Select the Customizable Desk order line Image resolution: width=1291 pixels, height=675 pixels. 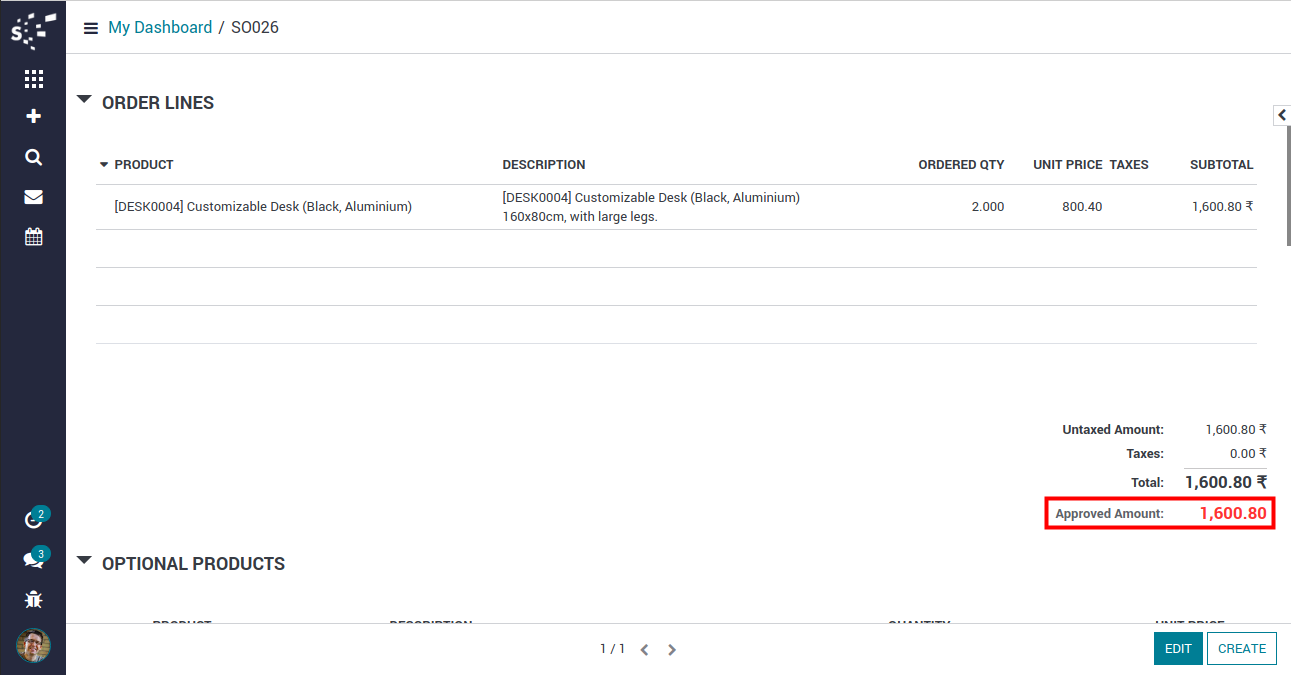[263, 207]
